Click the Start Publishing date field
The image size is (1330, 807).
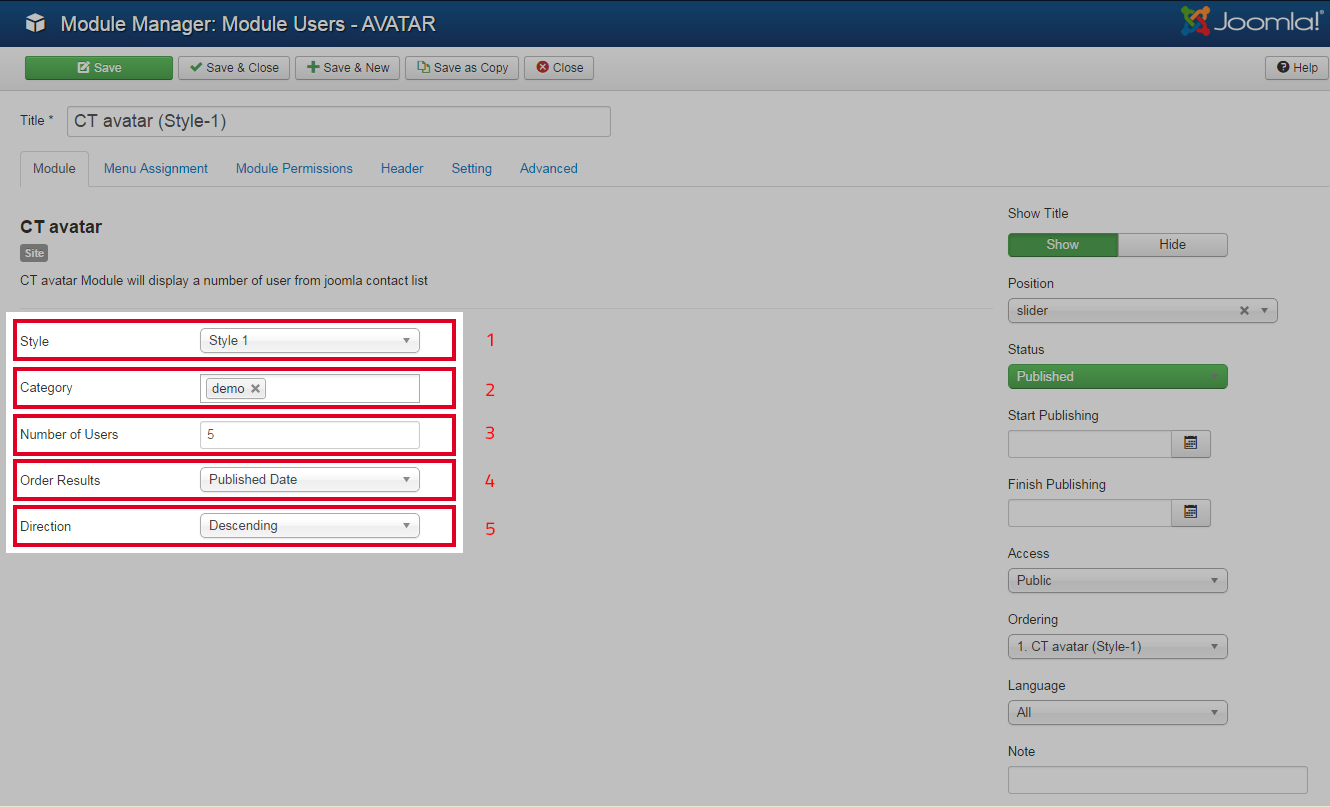point(1090,444)
